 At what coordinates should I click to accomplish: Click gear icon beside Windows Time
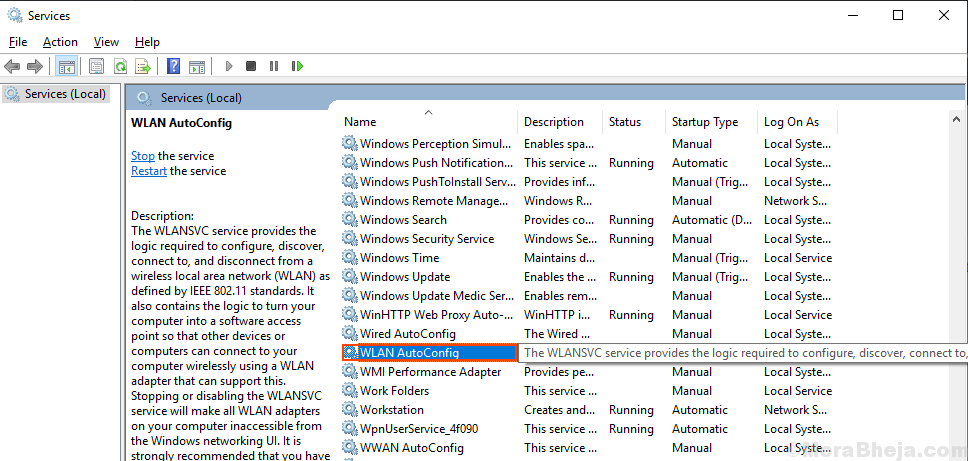[x=350, y=258]
